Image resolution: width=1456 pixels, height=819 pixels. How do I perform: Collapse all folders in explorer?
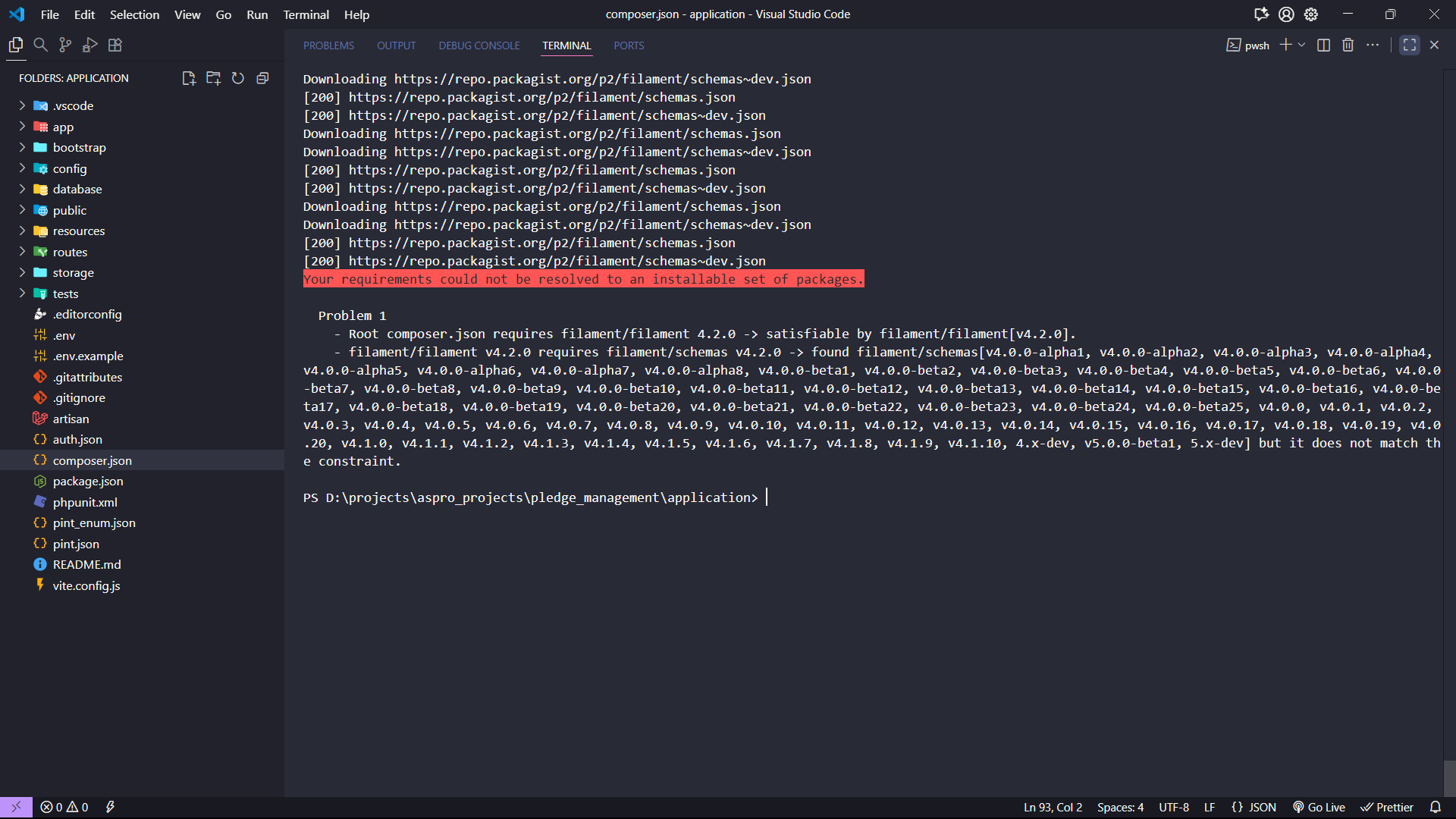pyautogui.click(x=262, y=78)
